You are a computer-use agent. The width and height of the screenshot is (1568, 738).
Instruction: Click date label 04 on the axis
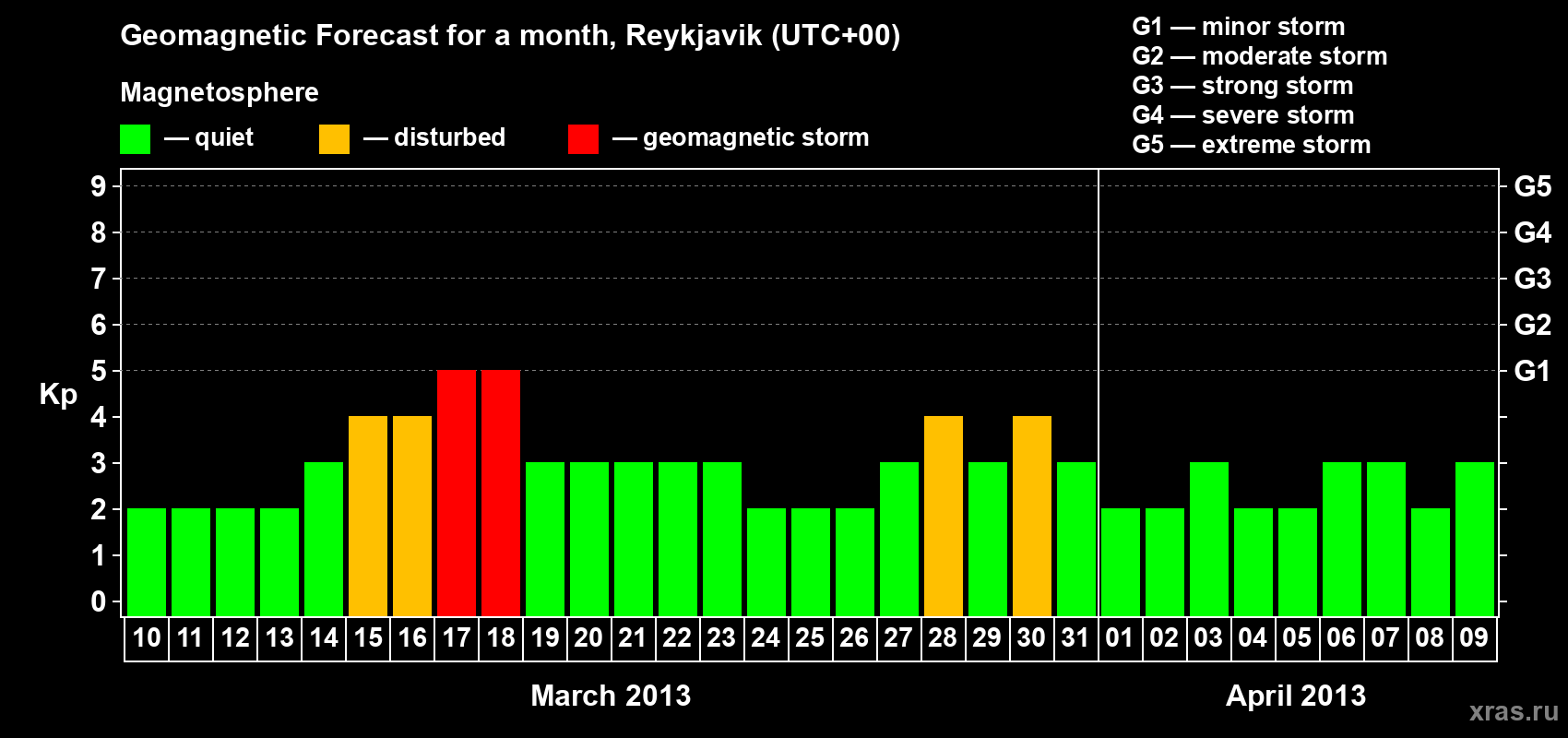(x=1253, y=637)
